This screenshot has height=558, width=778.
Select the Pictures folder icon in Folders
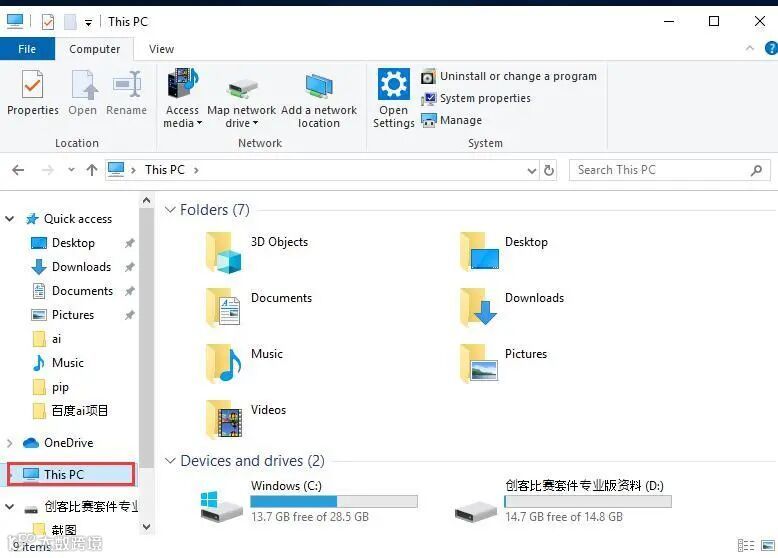(x=479, y=363)
